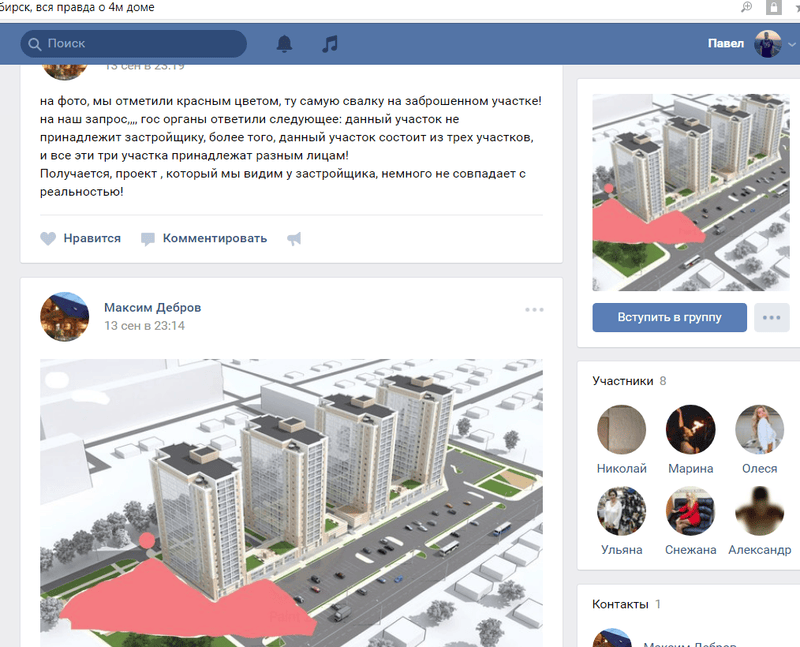800x647 pixels.
Task: Like the post with the heart icon
Action: click(x=48, y=239)
